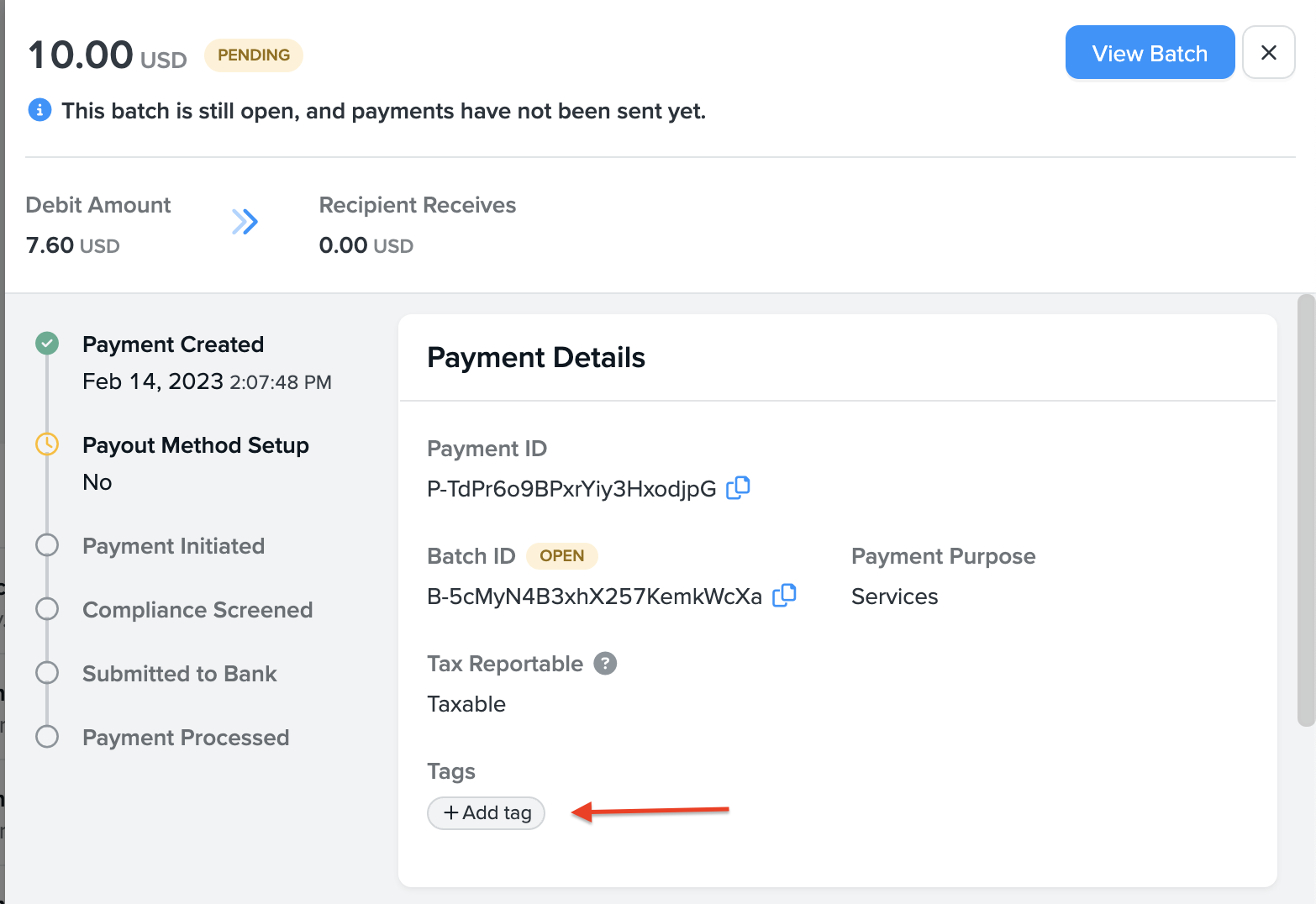Click the green Payment Created checkmark

(x=47, y=344)
